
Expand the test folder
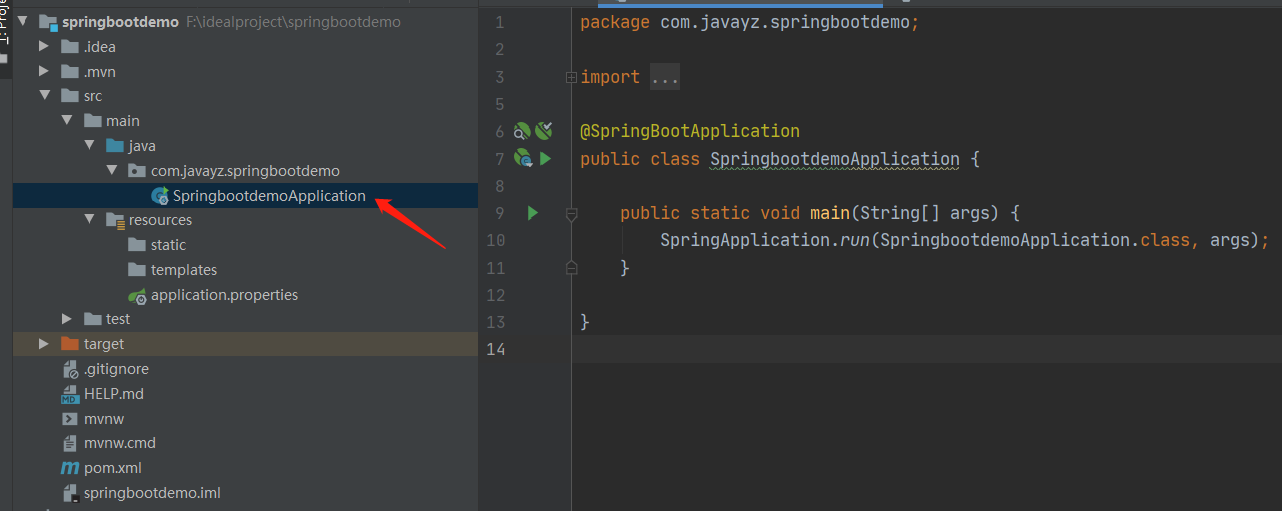click(66, 319)
